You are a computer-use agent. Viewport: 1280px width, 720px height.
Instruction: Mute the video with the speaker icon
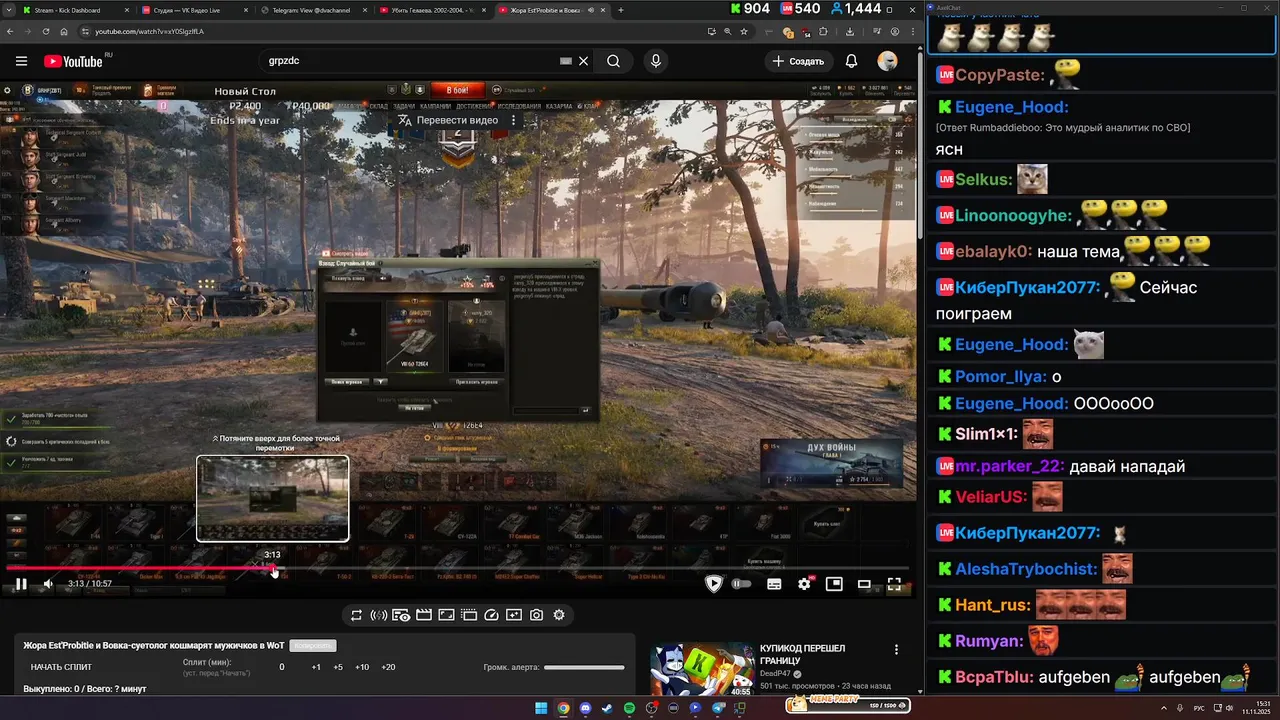coord(47,584)
